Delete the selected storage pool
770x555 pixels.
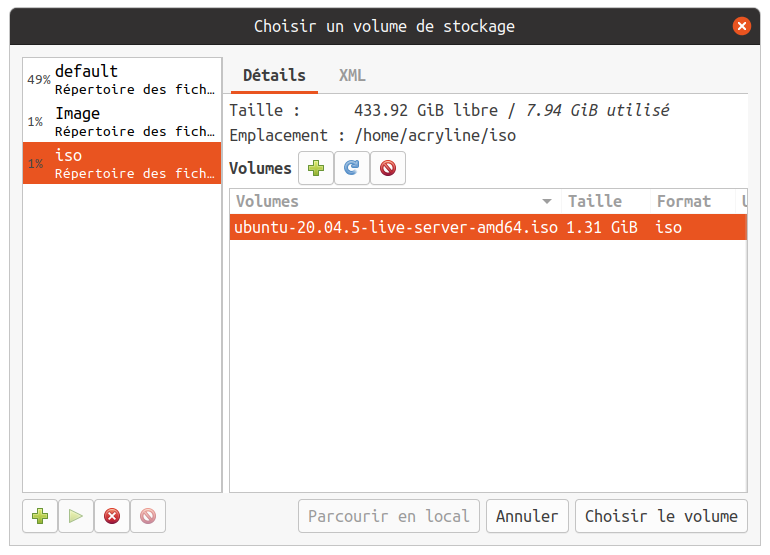pyautogui.click(x=148, y=516)
